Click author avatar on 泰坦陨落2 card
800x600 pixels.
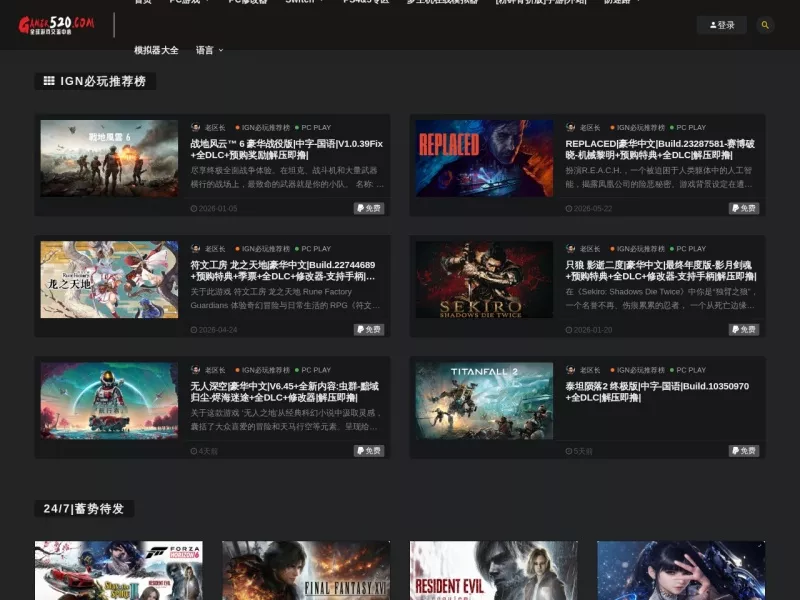(570, 369)
